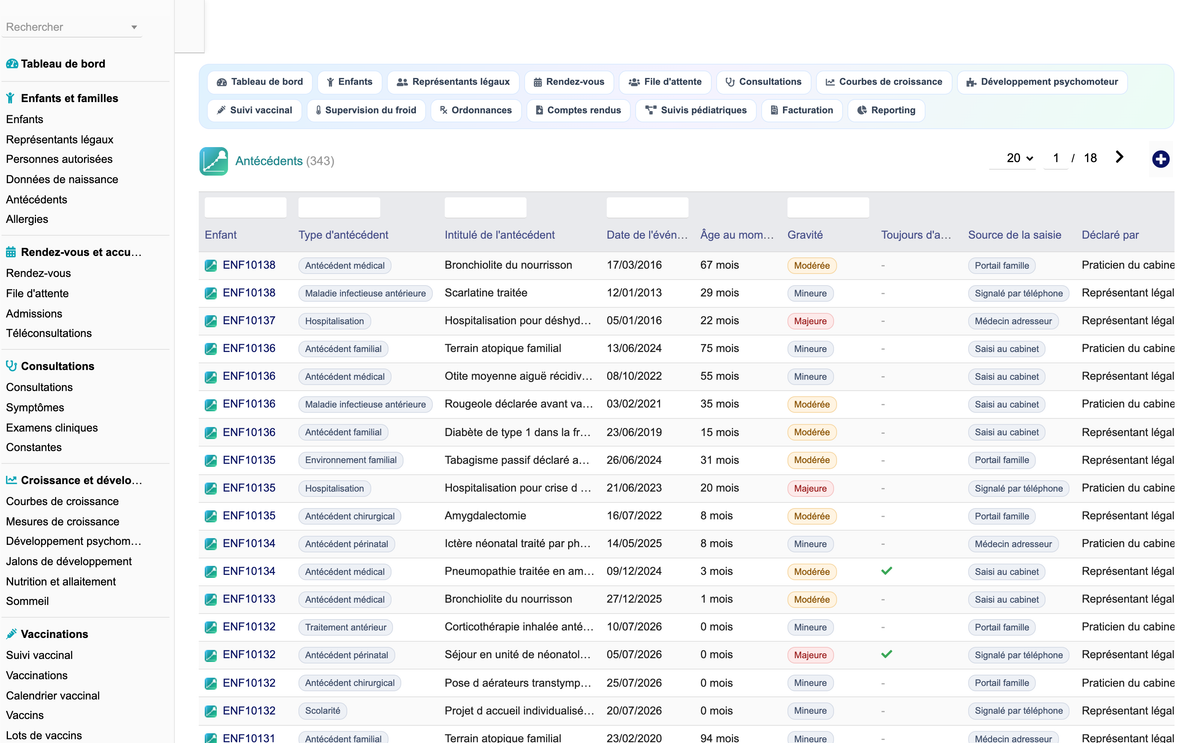Click the Enfant column filter field
This screenshot has height=743, width=1200.
(x=246, y=207)
